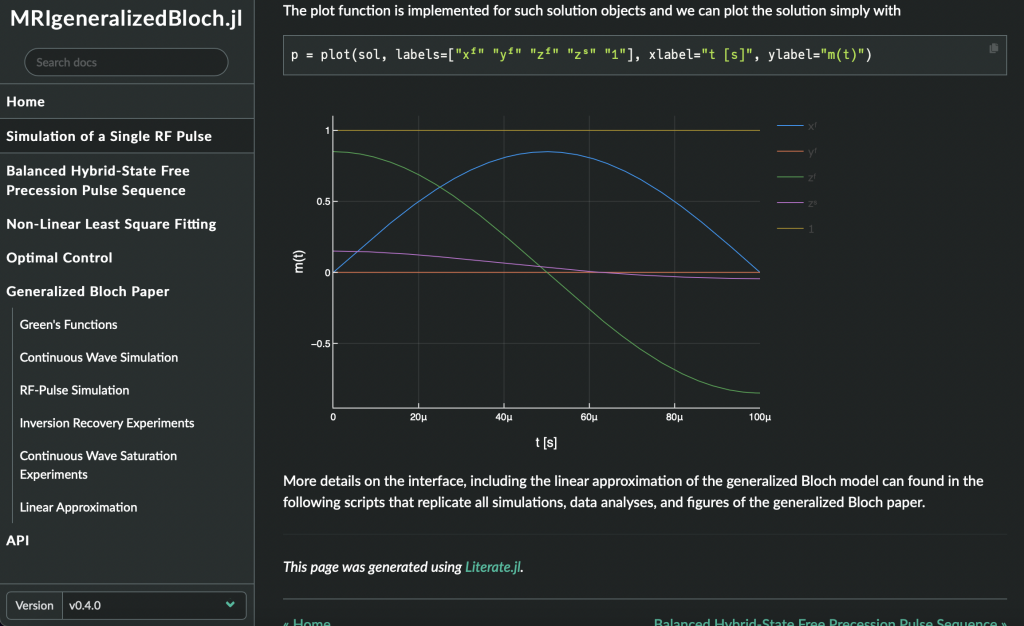This screenshot has height=626, width=1024.
Task: Go to Continuous Wave Saturation Experiments
Action: pyautogui.click(x=98, y=465)
